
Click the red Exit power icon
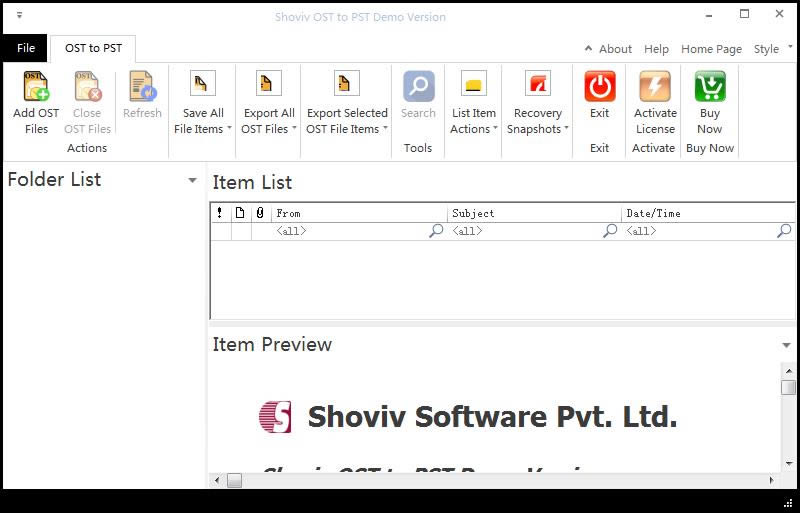pos(599,86)
